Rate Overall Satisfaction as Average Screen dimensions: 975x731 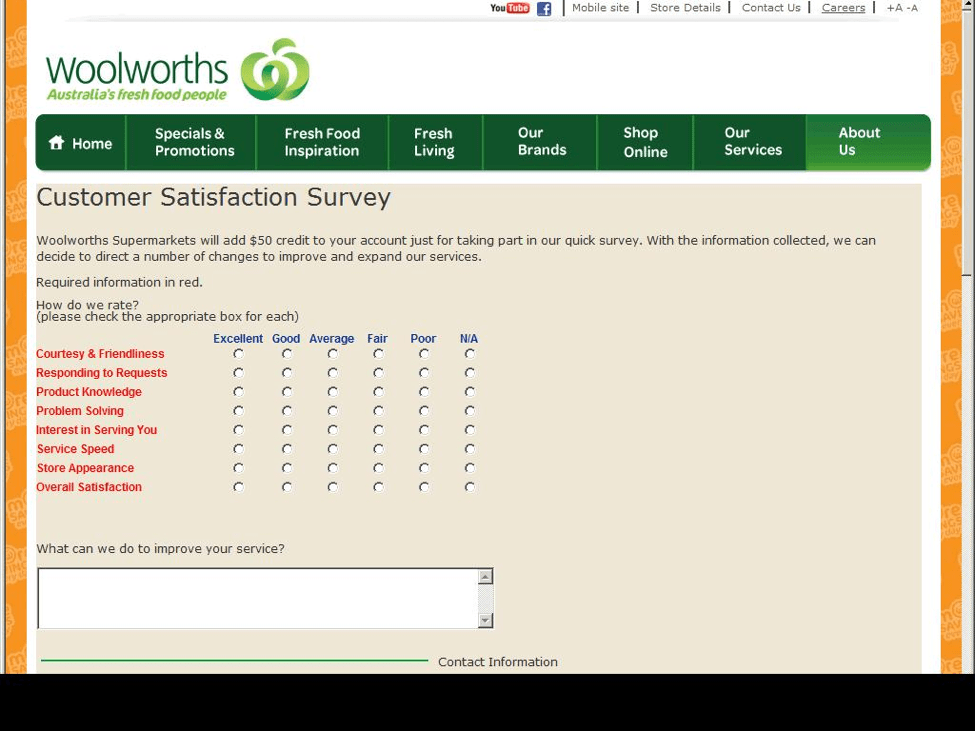(333, 487)
